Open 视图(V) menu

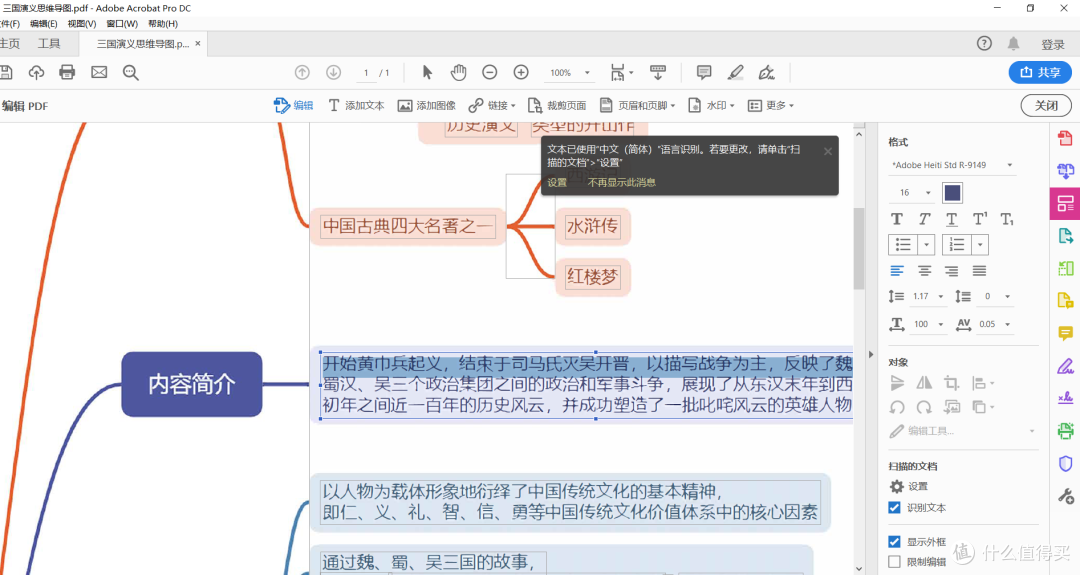82,23
